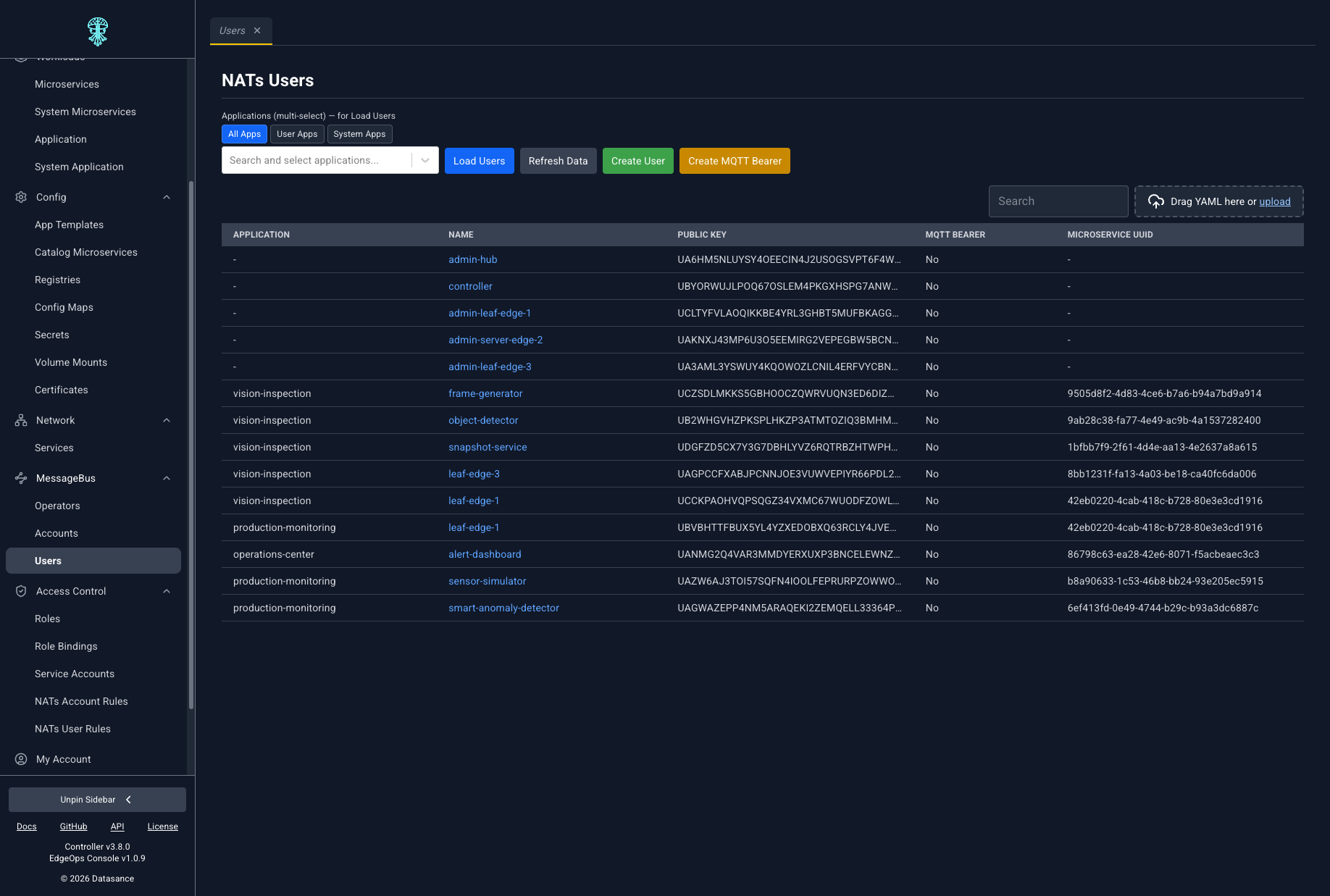1330x896 pixels.
Task: Open the admin-hub user
Action: (x=473, y=259)
